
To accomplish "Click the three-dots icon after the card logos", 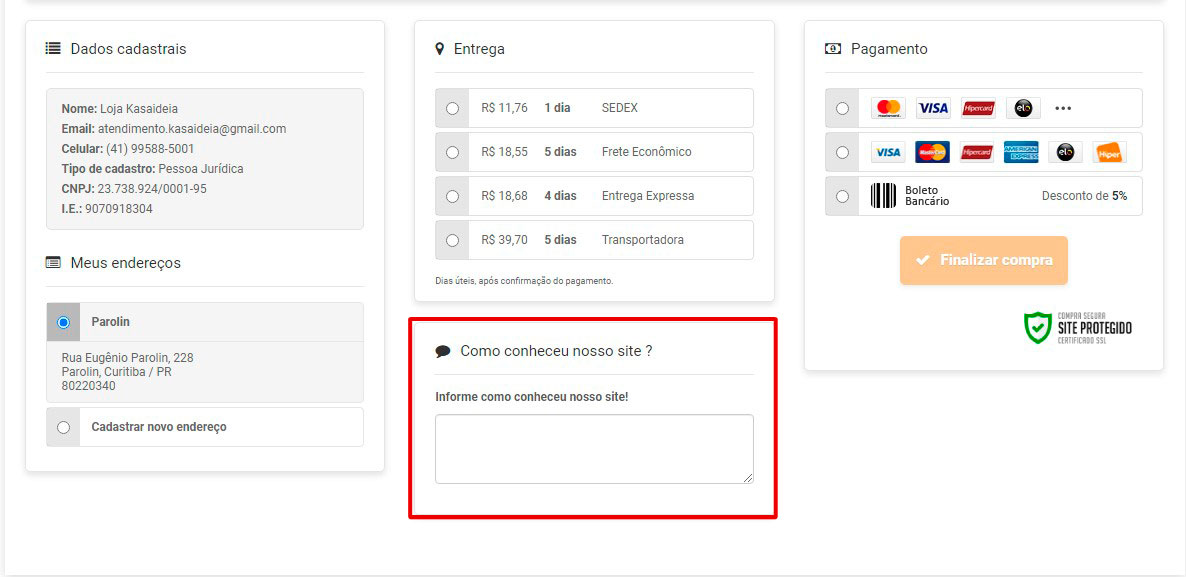I will click(x=1063, y=108).
